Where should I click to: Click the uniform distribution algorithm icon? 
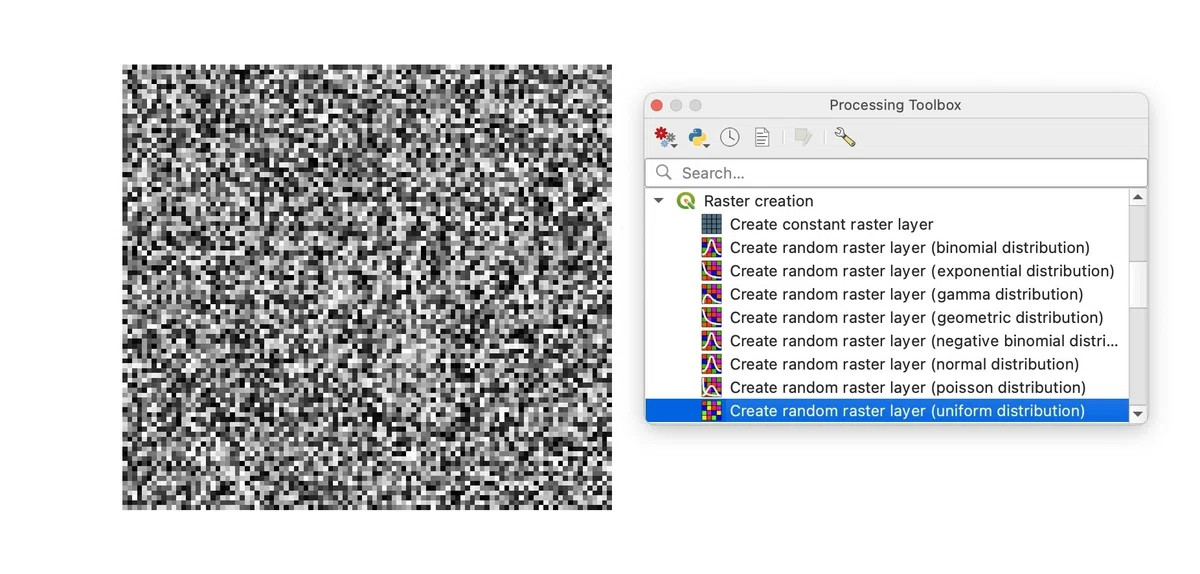(711, 411)
